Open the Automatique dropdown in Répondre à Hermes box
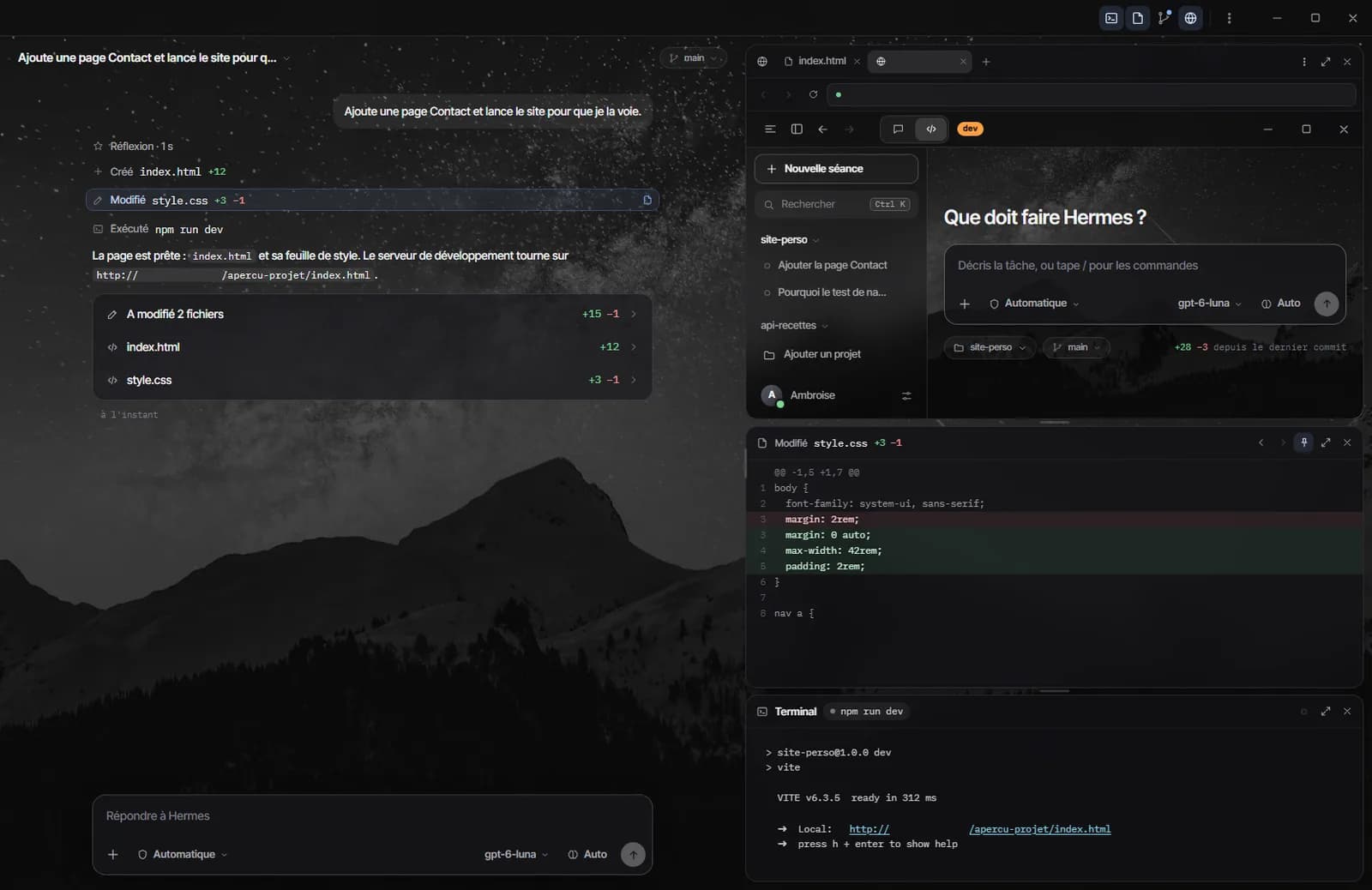The image size is (1372, 890). pyautogui.click(x=183, y=855)
